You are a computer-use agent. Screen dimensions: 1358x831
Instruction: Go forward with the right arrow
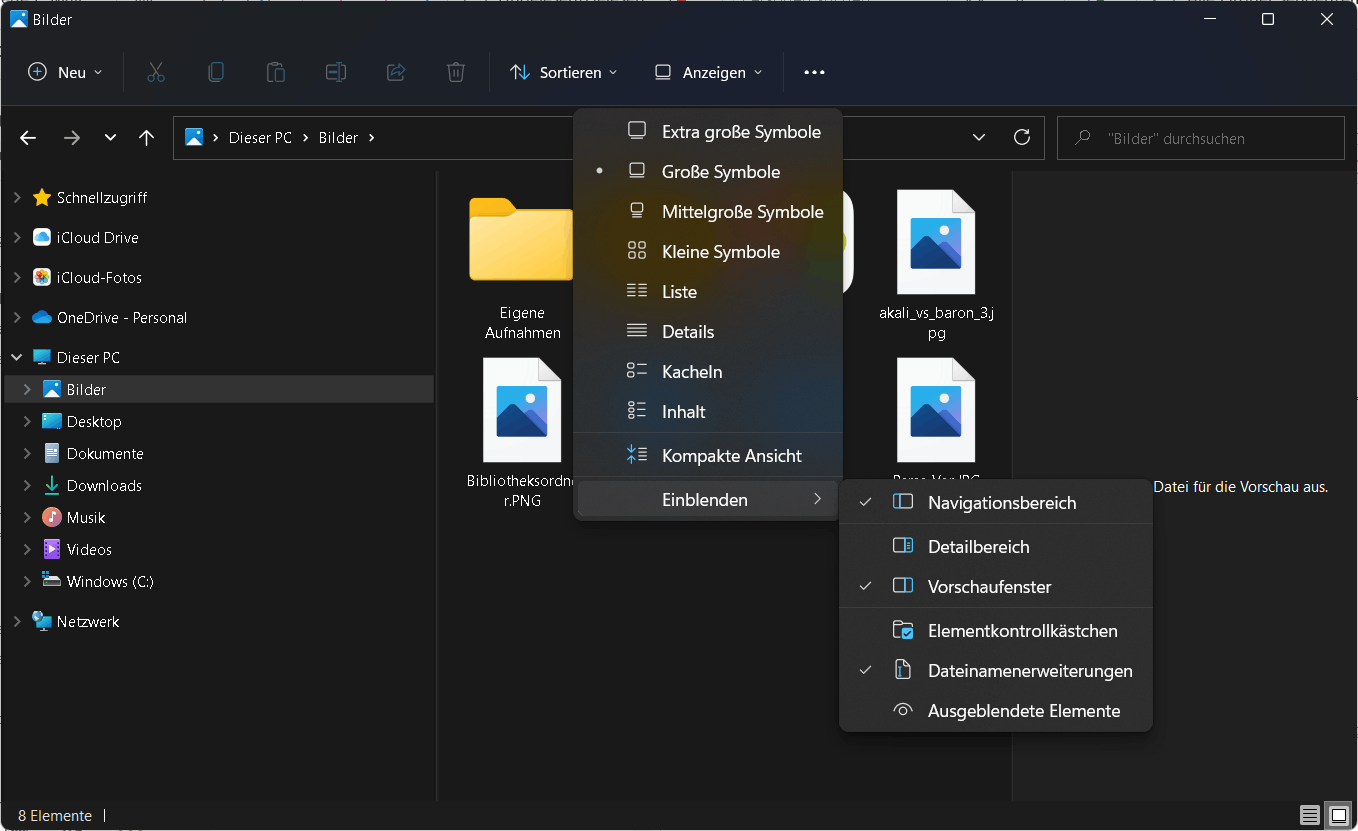tap(71, 138)
